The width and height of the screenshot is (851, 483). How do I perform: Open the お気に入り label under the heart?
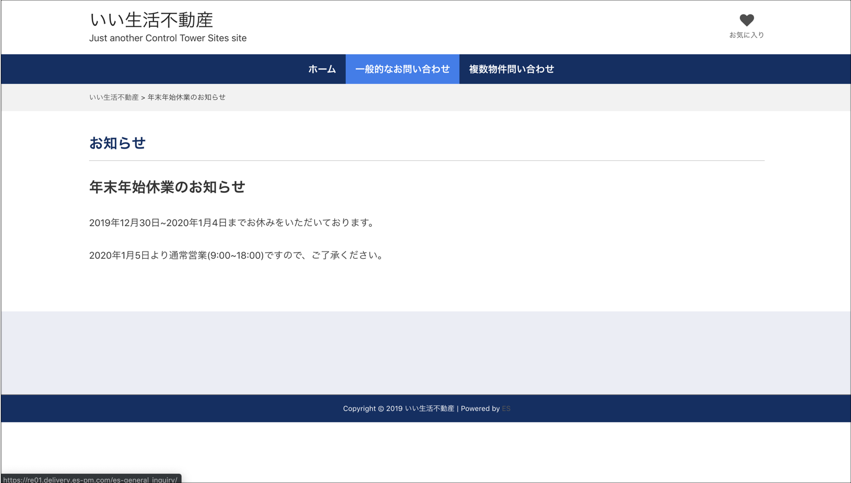[746, 35]
